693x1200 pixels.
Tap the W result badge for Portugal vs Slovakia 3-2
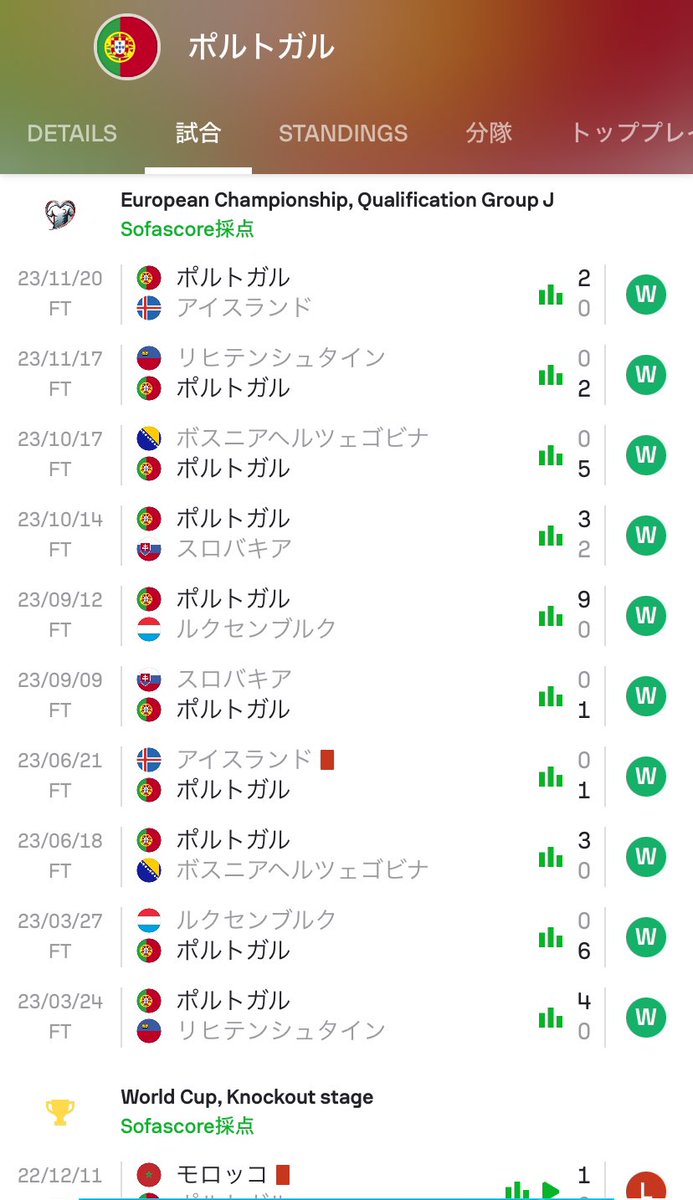point(646,535)
